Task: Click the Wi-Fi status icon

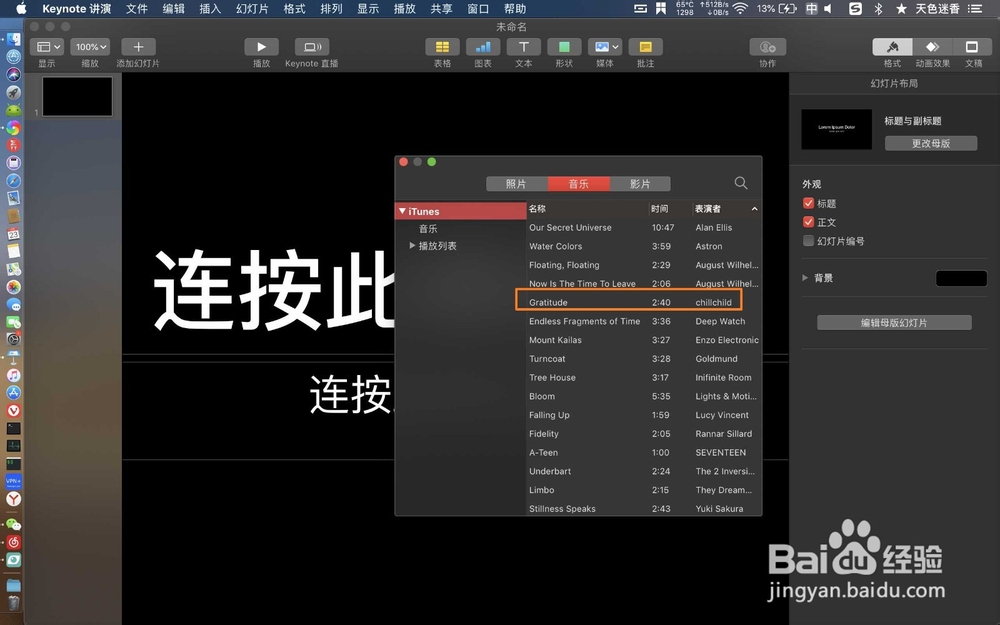Action: [740, 8]
